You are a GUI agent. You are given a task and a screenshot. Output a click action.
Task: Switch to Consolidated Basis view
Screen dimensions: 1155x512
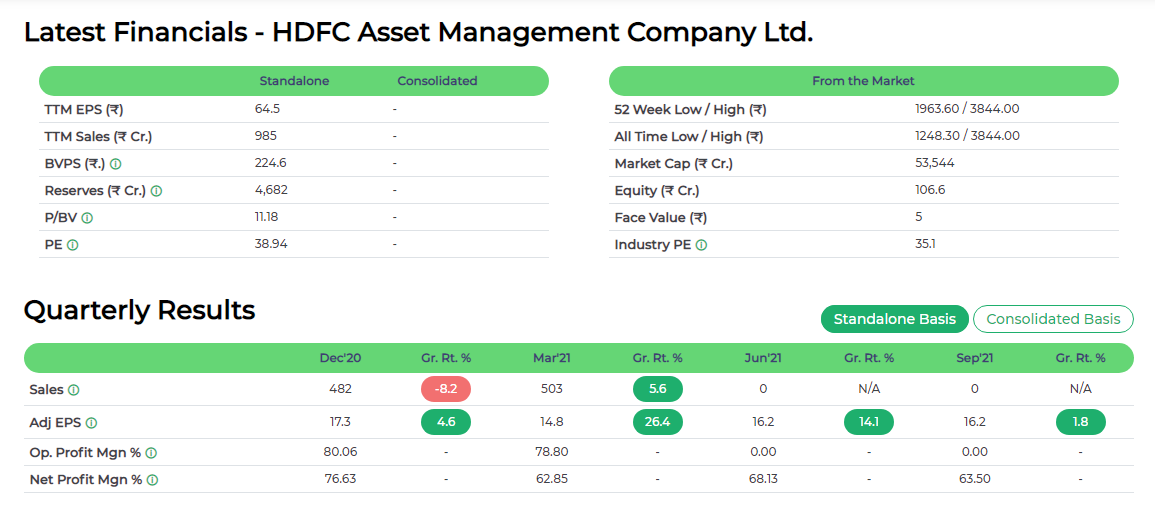[x=1053, y=319]
